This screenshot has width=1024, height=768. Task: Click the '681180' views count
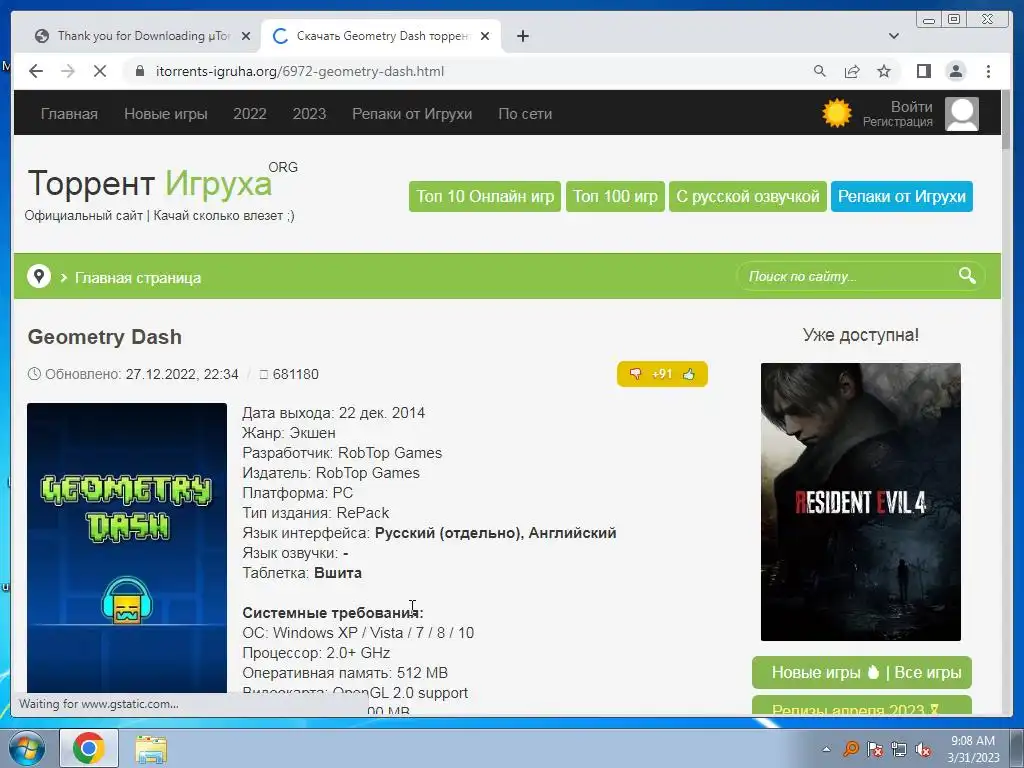296,374
